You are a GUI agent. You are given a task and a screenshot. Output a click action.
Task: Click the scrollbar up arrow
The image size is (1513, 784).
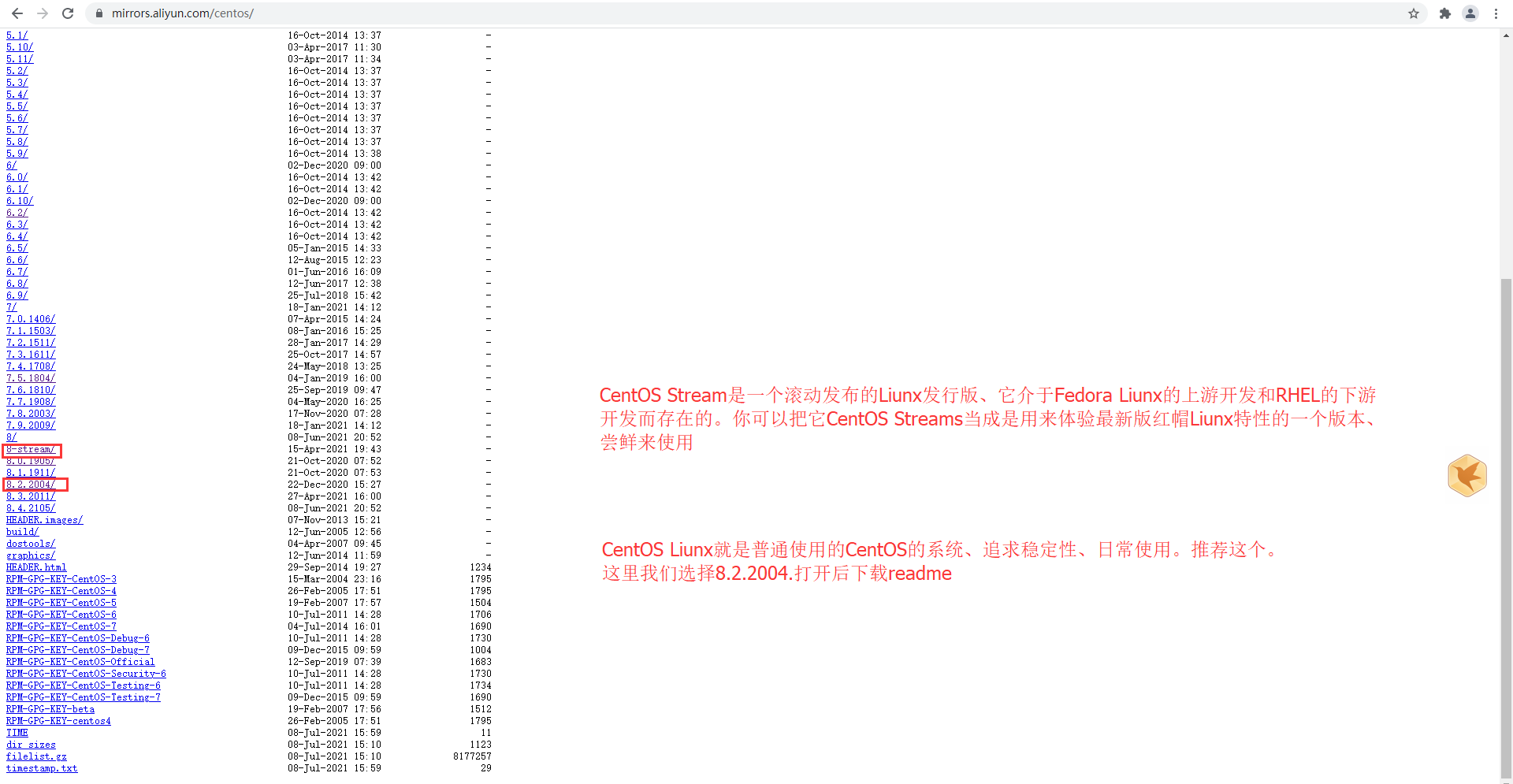click(x=1507, y=35)
